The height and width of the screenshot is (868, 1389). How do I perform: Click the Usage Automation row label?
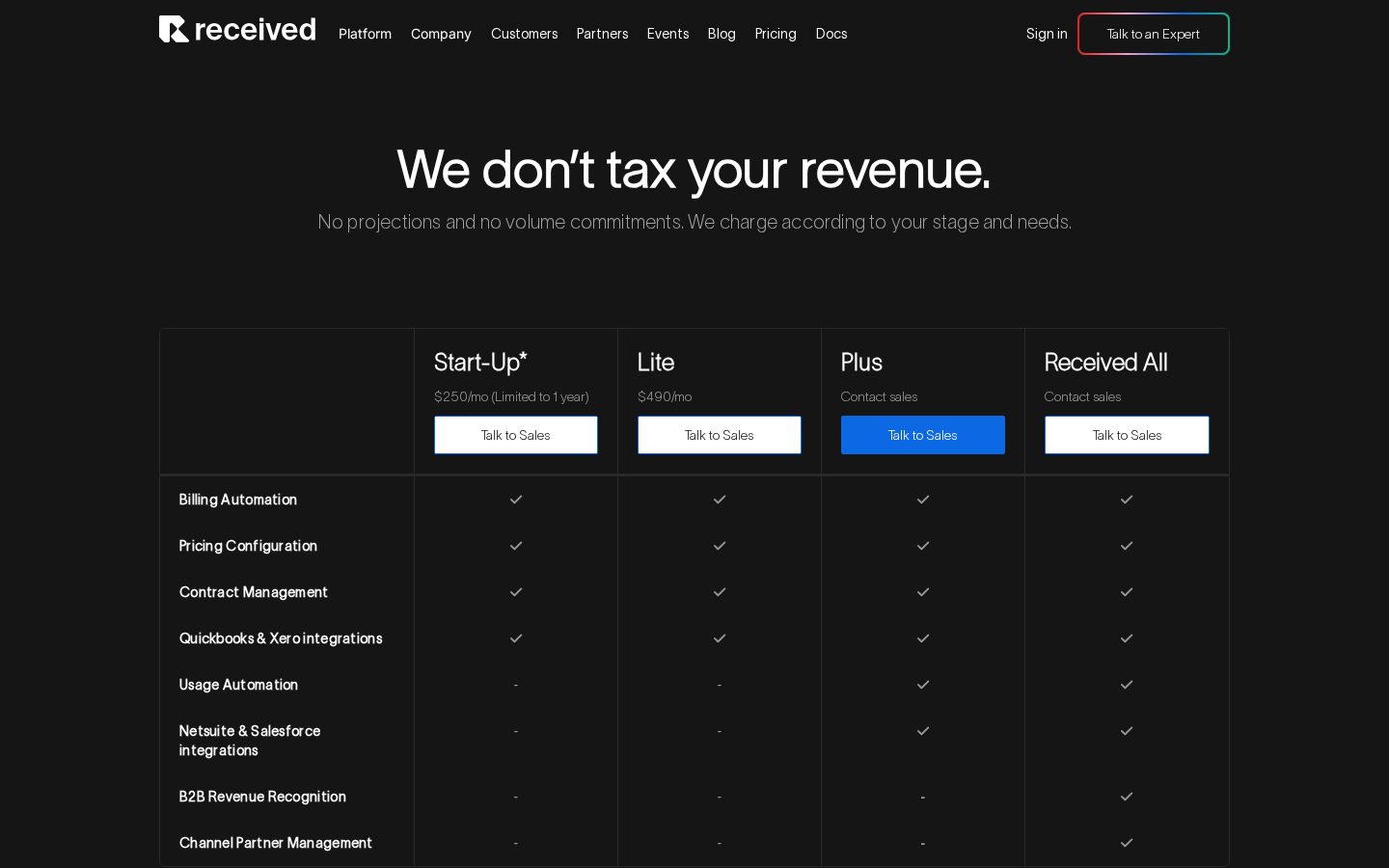238,685
